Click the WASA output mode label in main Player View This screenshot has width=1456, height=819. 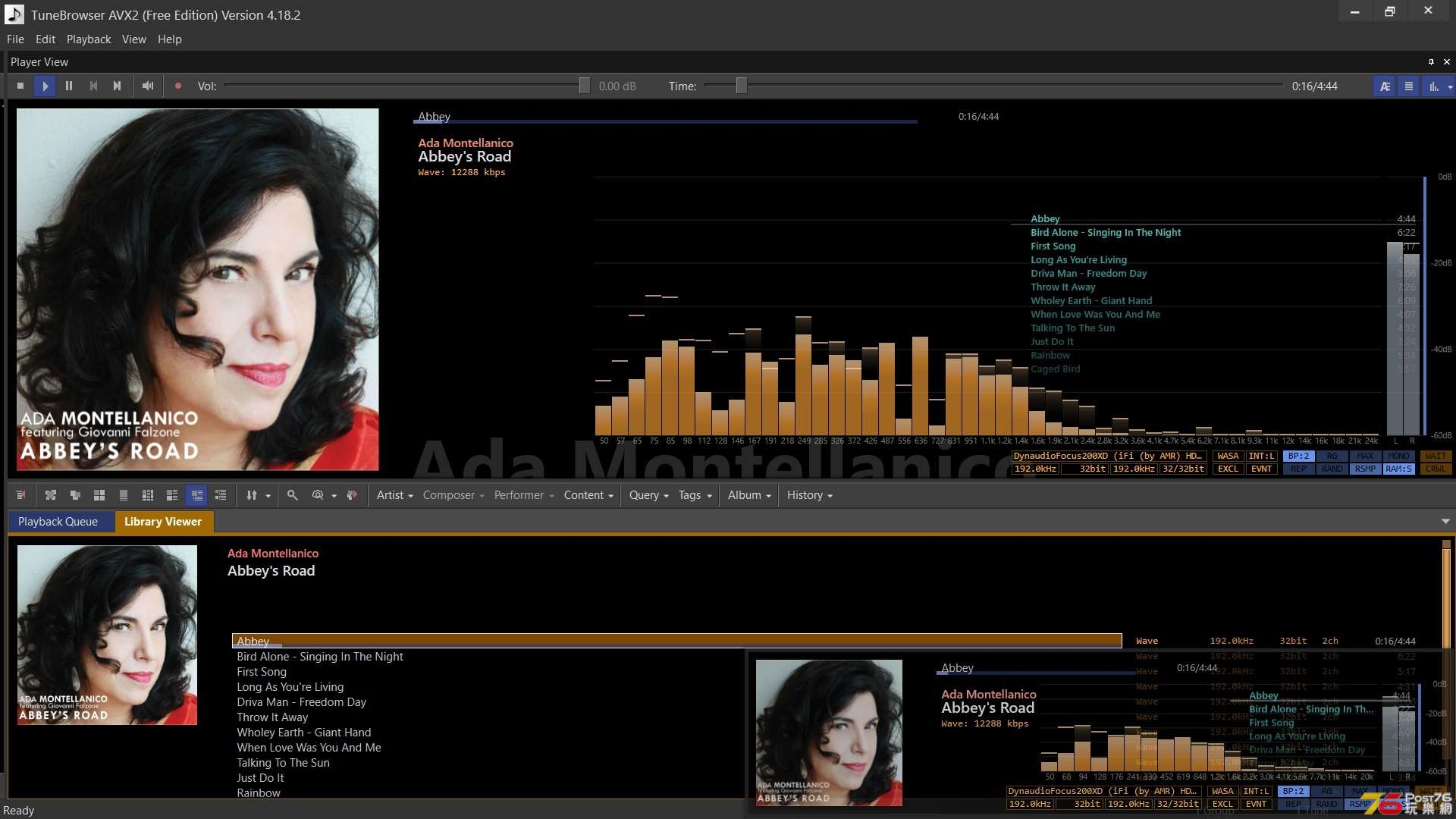1228,457
